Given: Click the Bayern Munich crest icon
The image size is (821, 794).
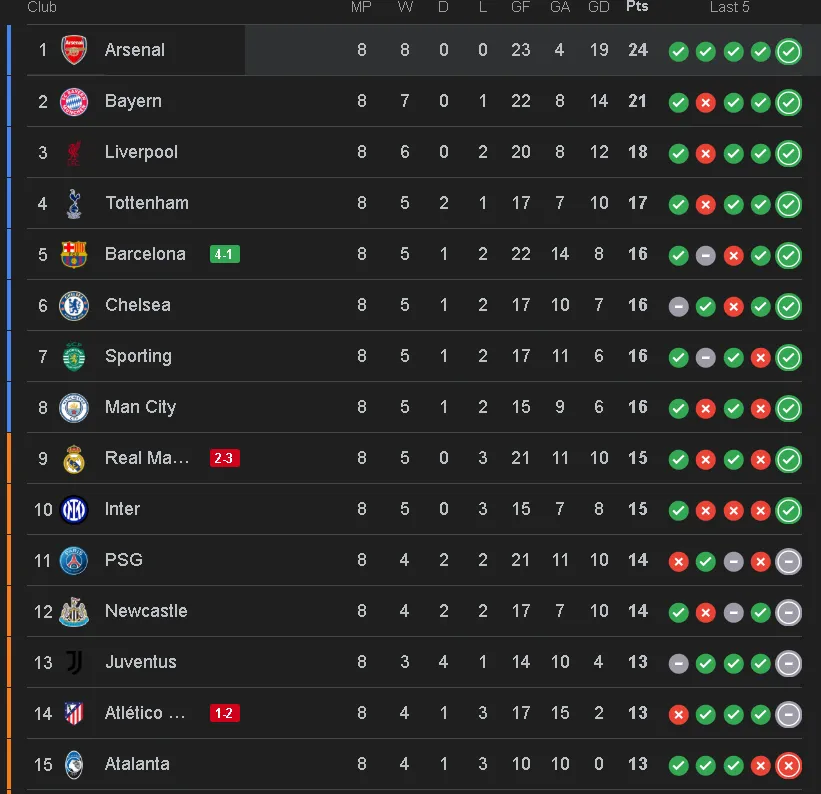Looking at the screenshot, I should 74,101.
